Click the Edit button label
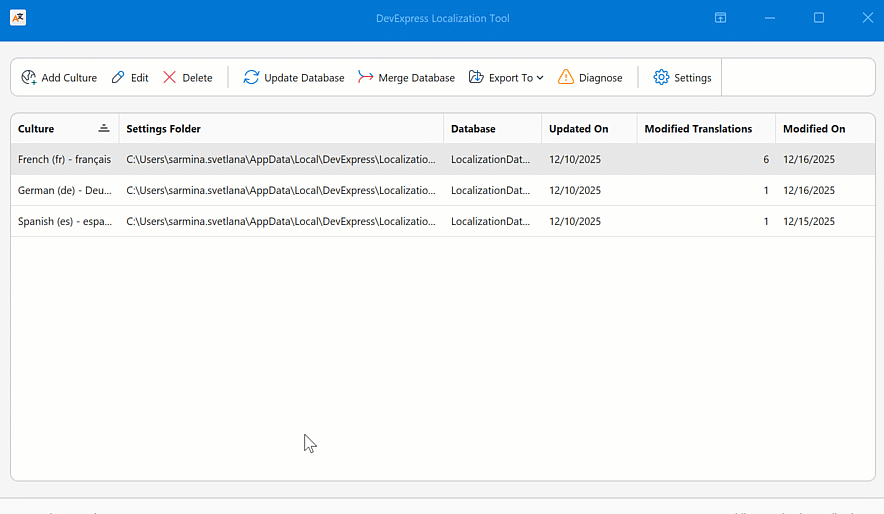Viewport: 884px width, 514px height. tap(139, 78)
